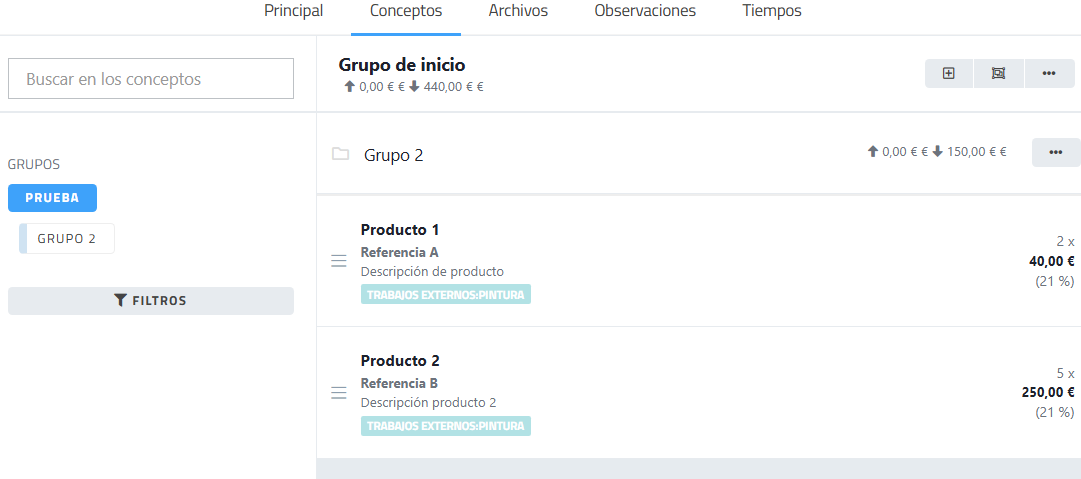Click the up arrow in Grupo de inicio totals
1081x479 pixels.
(349, 87)
